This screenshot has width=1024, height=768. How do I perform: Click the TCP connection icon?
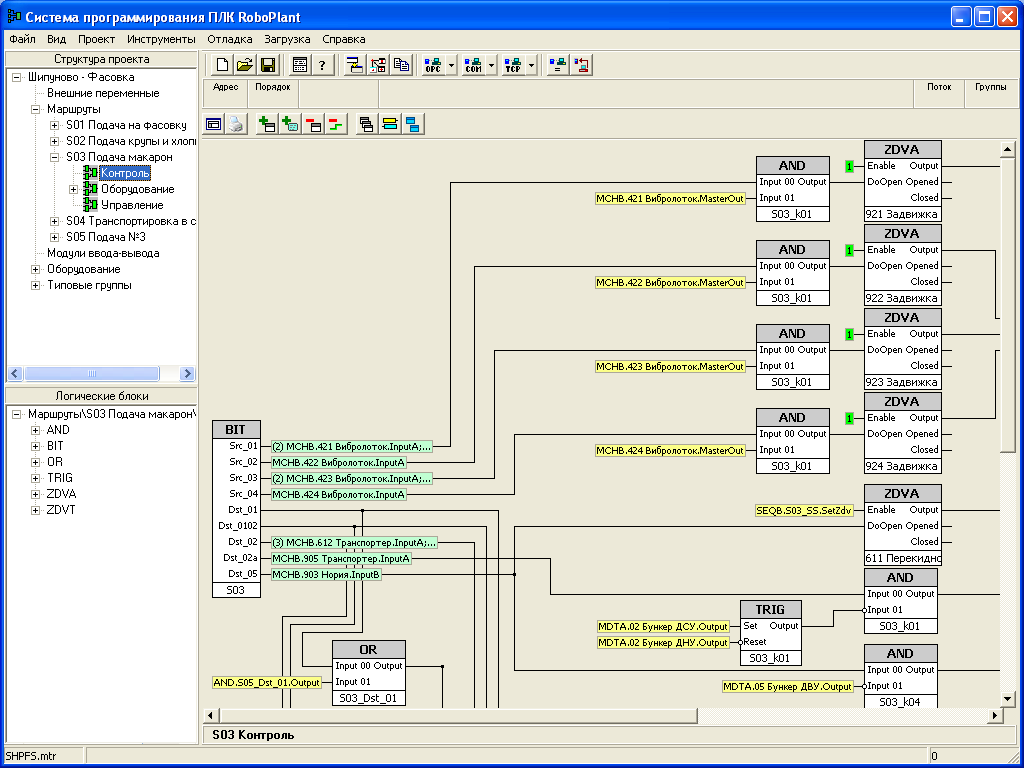click(x=513, y=65)
